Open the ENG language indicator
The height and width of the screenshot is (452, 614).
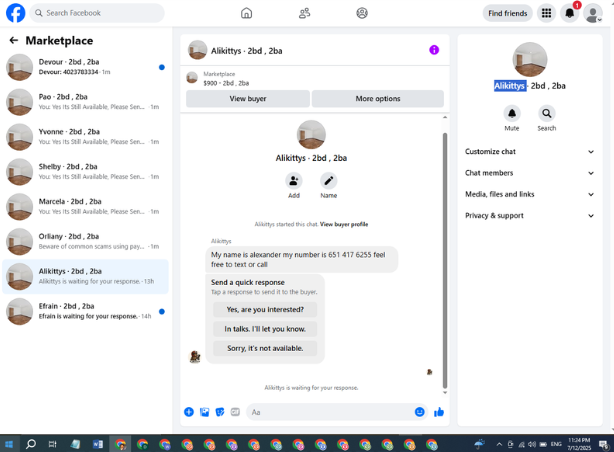[556, 444]
